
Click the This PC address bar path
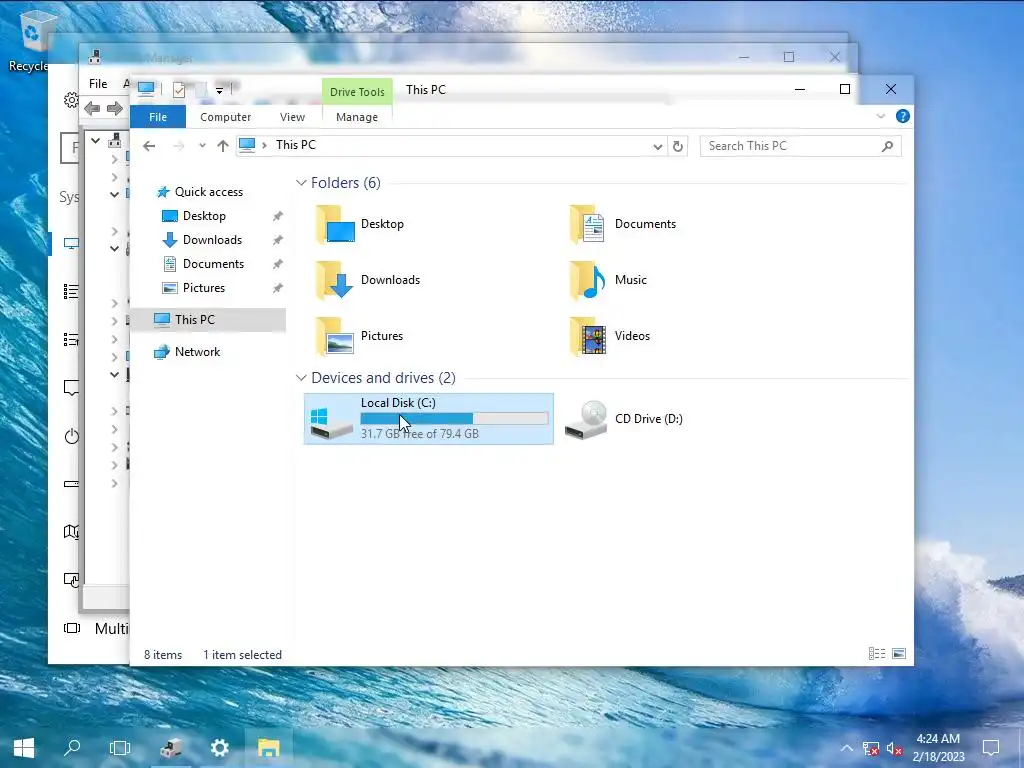tap(295, 145)
